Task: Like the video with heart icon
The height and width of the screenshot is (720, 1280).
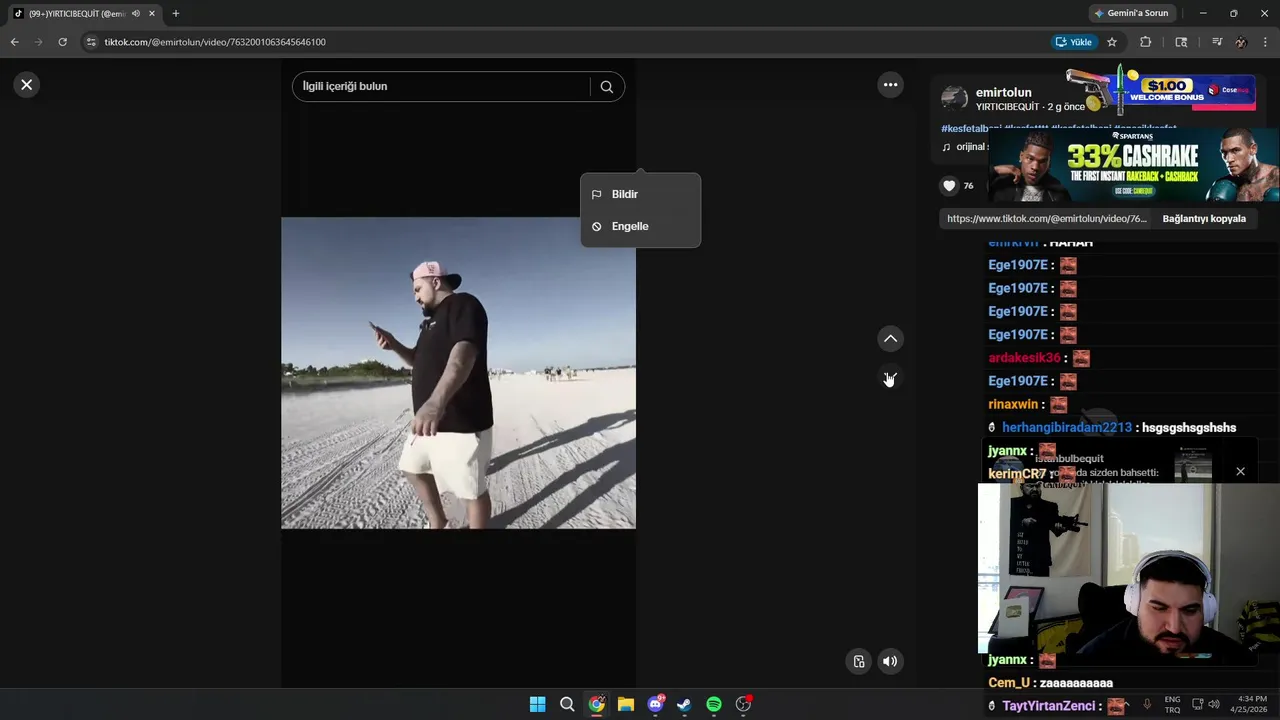Action: [950, 185]
